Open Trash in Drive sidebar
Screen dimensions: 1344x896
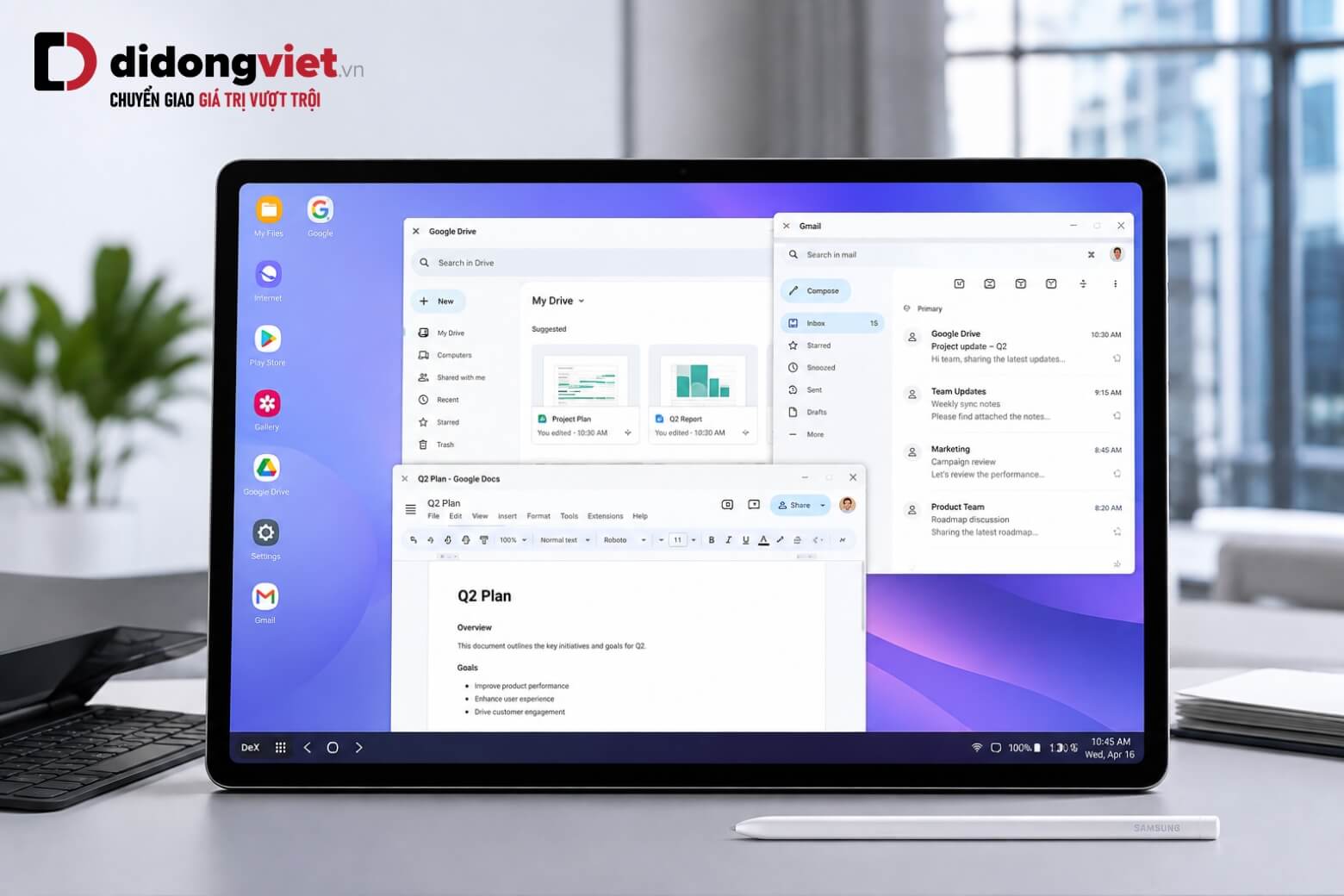pyautogui.click(x=437, y=445)
